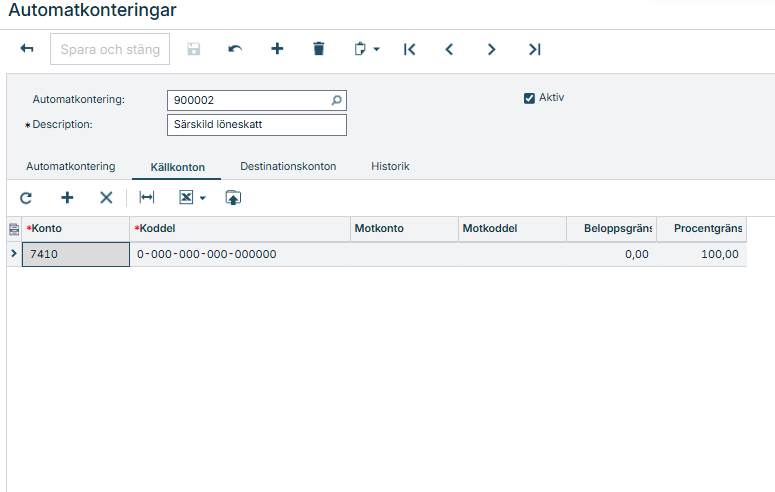
Task: Refresh the Källkonton grid
Action: point(26,198)
